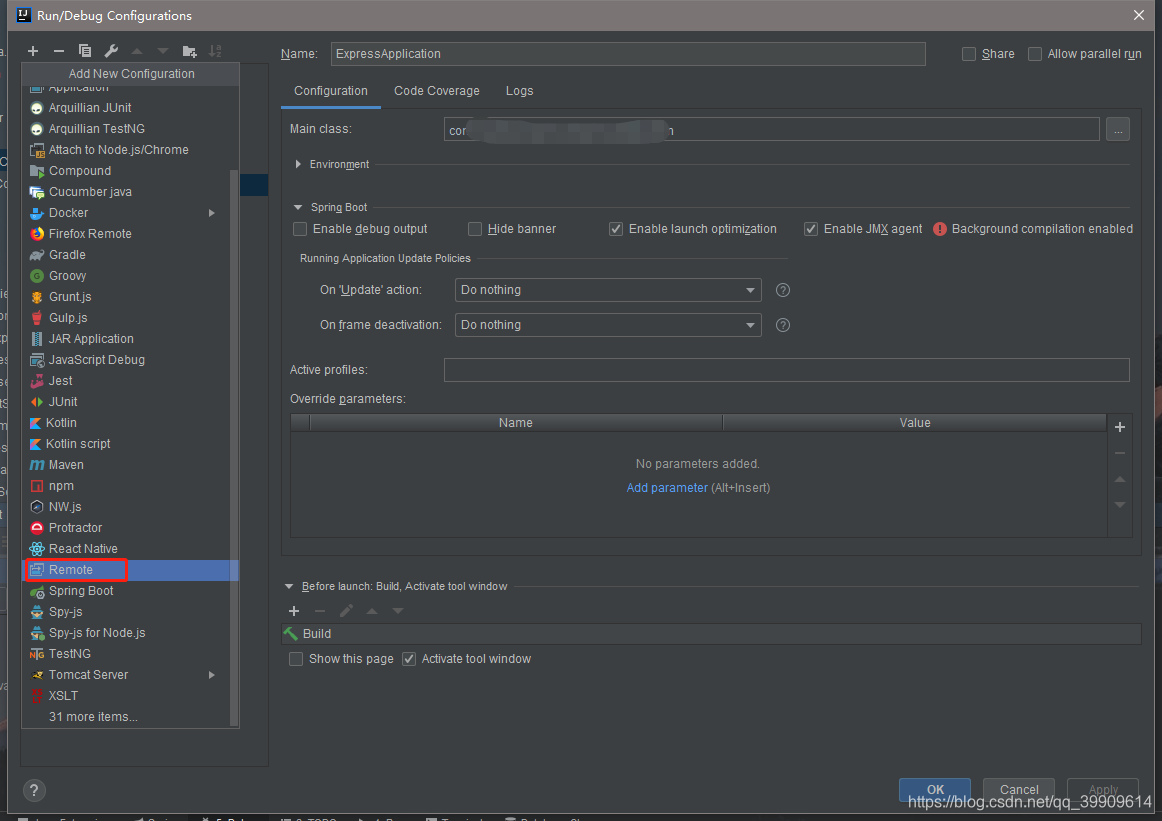The height and width of the screenshot is (821, 1162).
Task: Click the Add parameter link
Action: [667, 487]
